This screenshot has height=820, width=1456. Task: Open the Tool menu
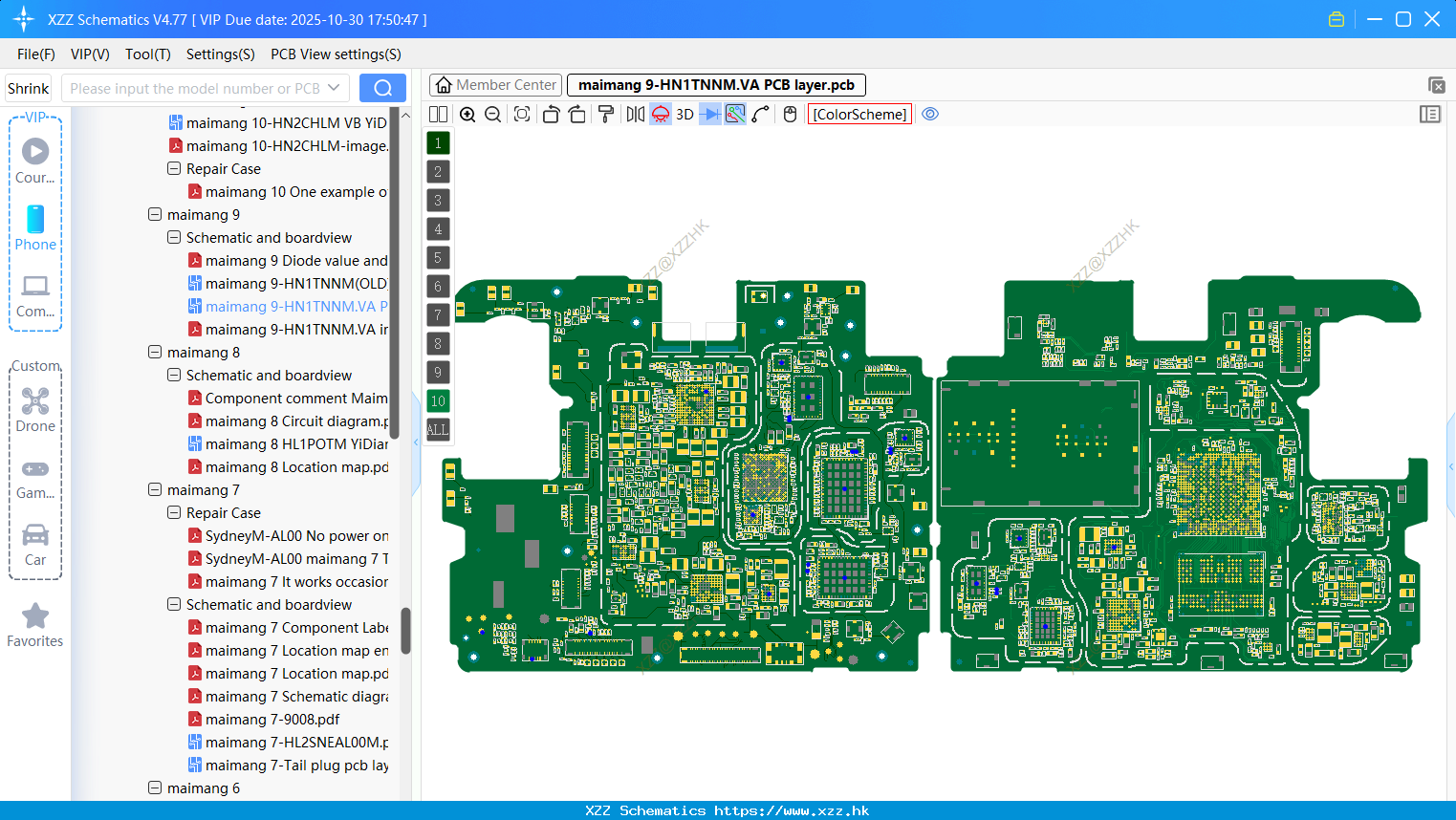[147, 54]
